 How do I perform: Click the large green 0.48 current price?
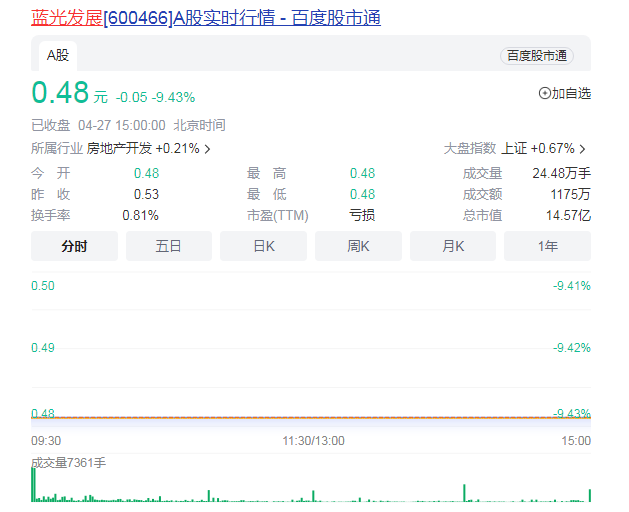(x=59, y=93)
